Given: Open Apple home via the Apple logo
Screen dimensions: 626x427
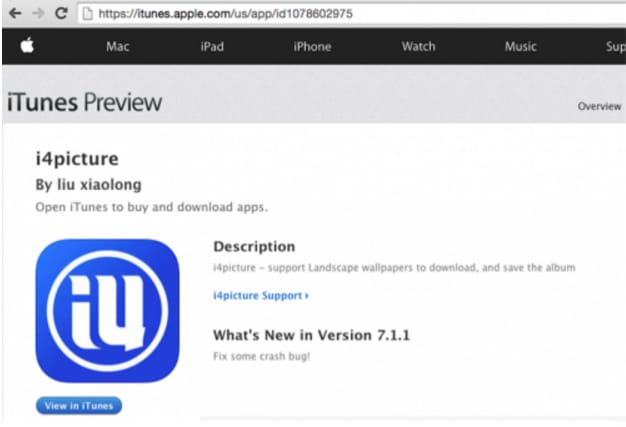Looking at the screenshot, I should (27, 45).
